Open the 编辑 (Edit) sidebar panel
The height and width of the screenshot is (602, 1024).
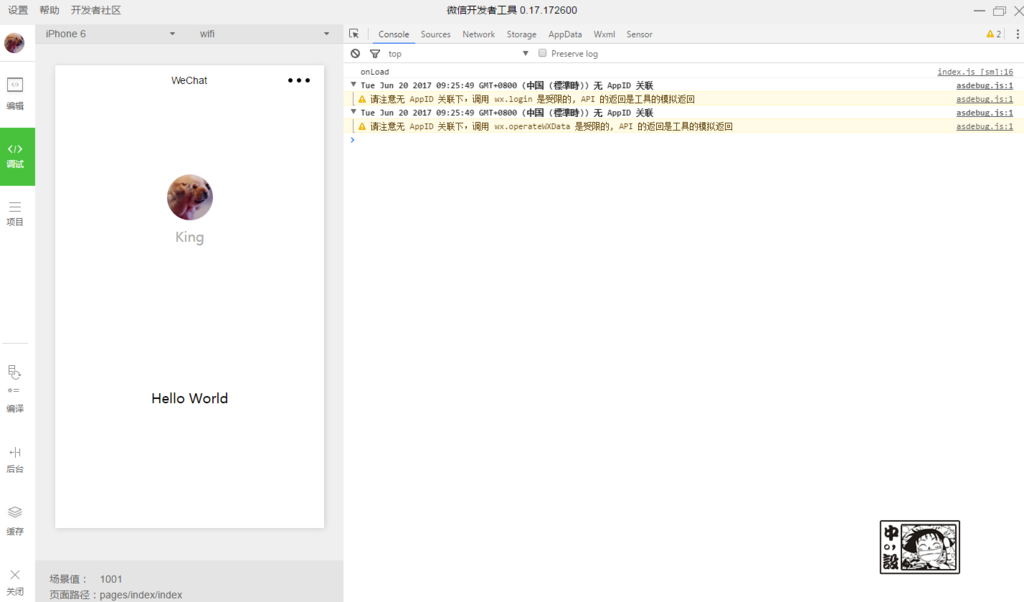coord(15,93)
